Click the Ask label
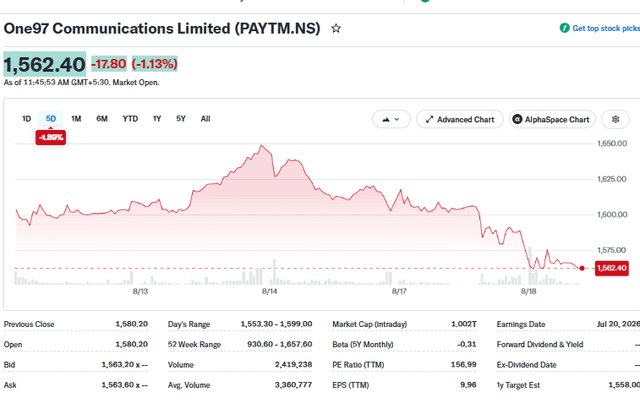Screen dimensions: 640x402 click(10, 385)
